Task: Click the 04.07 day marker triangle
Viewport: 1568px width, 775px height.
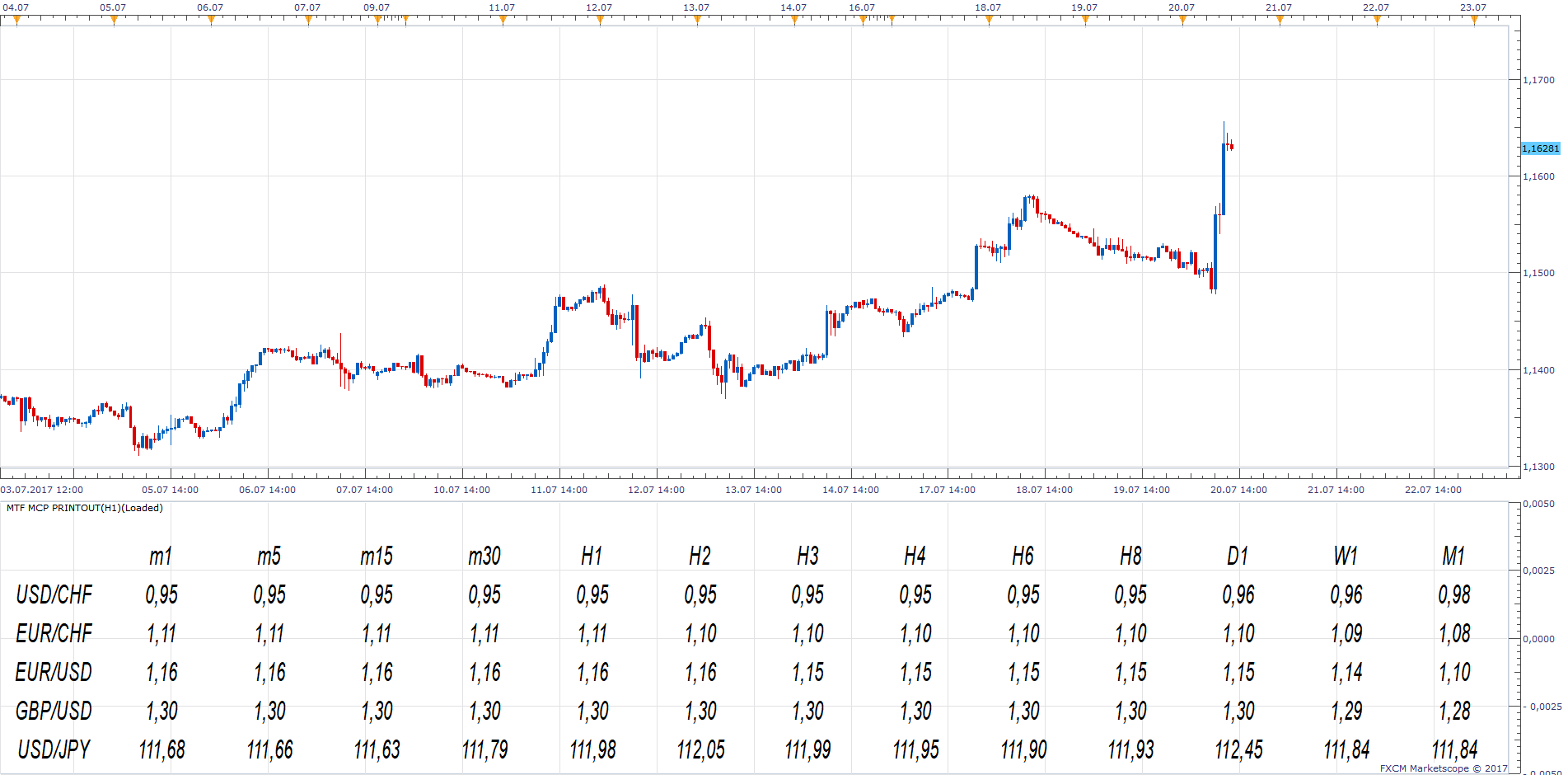Action: click(x=16, y=21)
